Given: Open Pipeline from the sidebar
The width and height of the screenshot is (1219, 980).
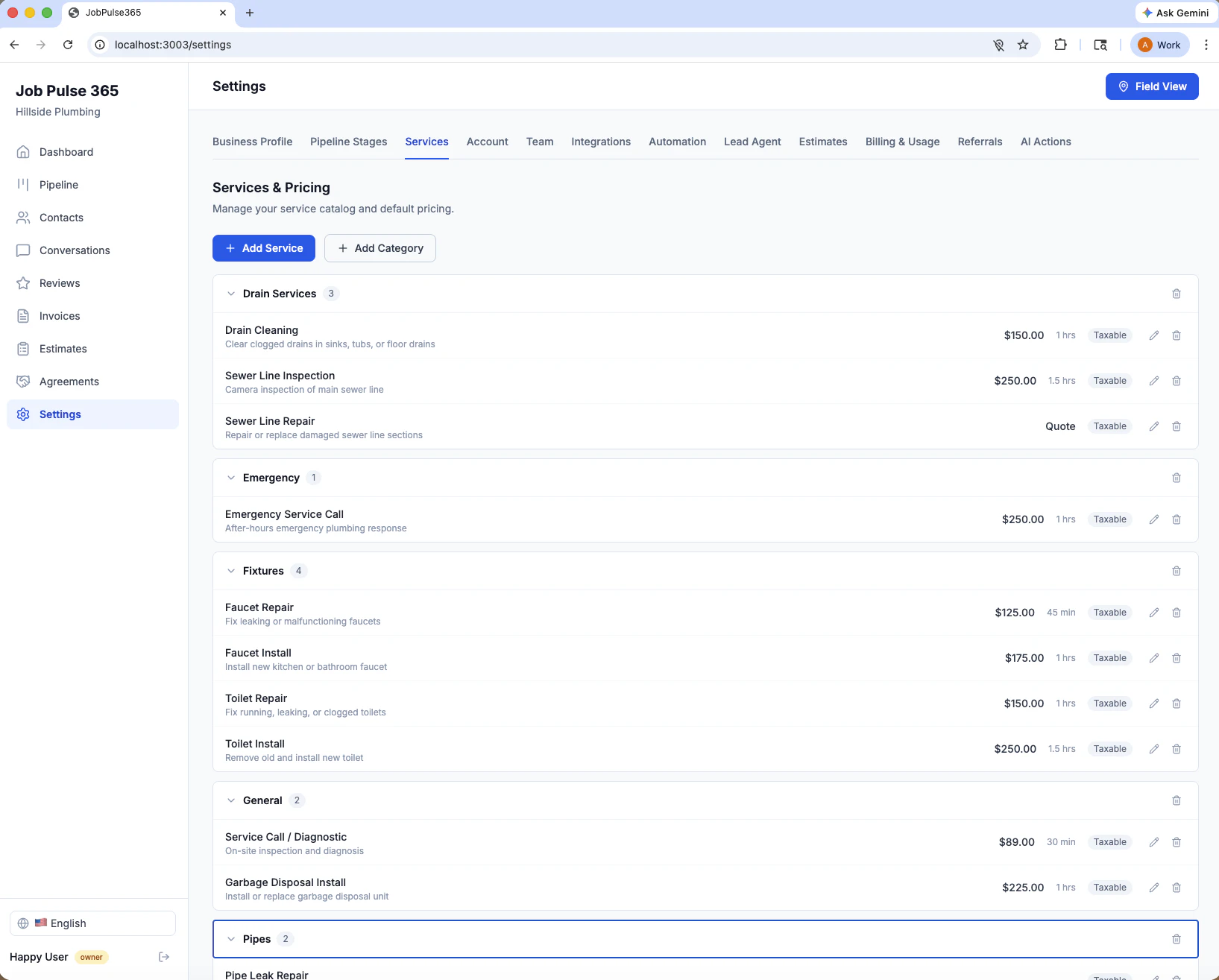Looking at the screenshot, I should click(92, 185).
